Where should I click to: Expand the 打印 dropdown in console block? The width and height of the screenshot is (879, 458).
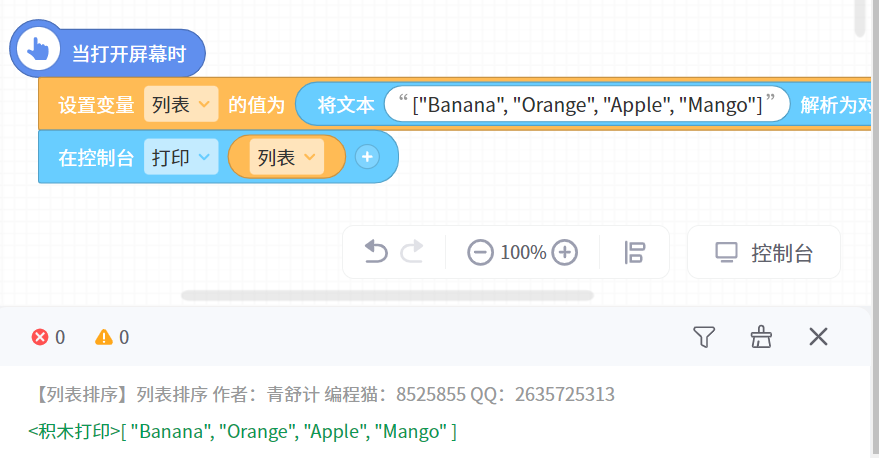181,157
